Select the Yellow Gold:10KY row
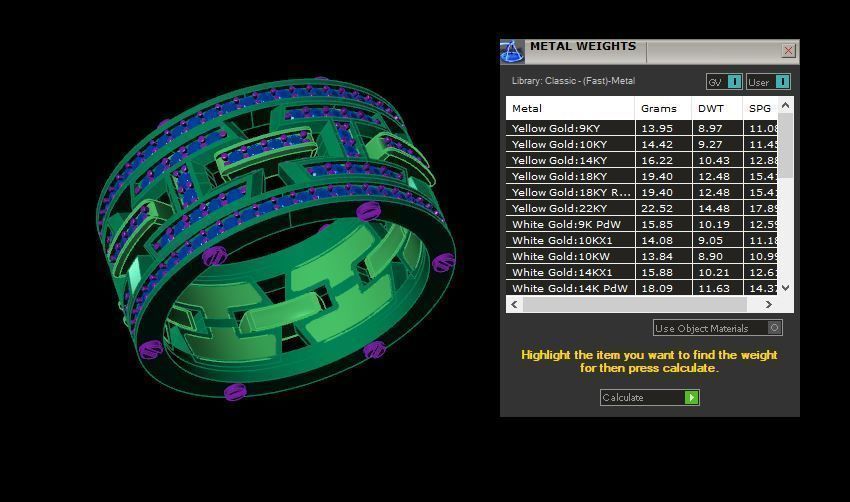The image size is (850, 502). pos(642,144)
